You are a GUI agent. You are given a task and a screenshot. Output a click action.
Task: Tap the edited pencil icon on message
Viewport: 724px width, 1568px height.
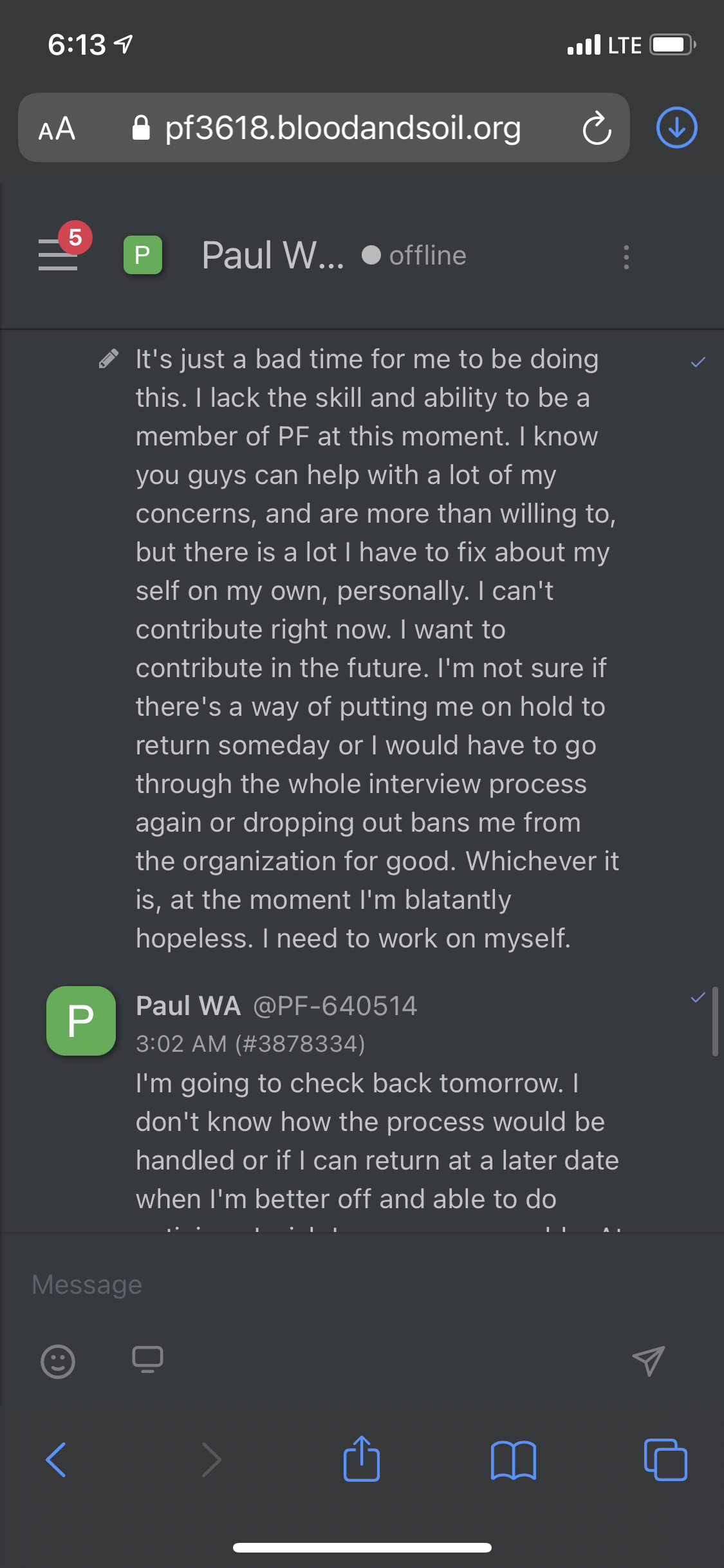tap(108, 359)
